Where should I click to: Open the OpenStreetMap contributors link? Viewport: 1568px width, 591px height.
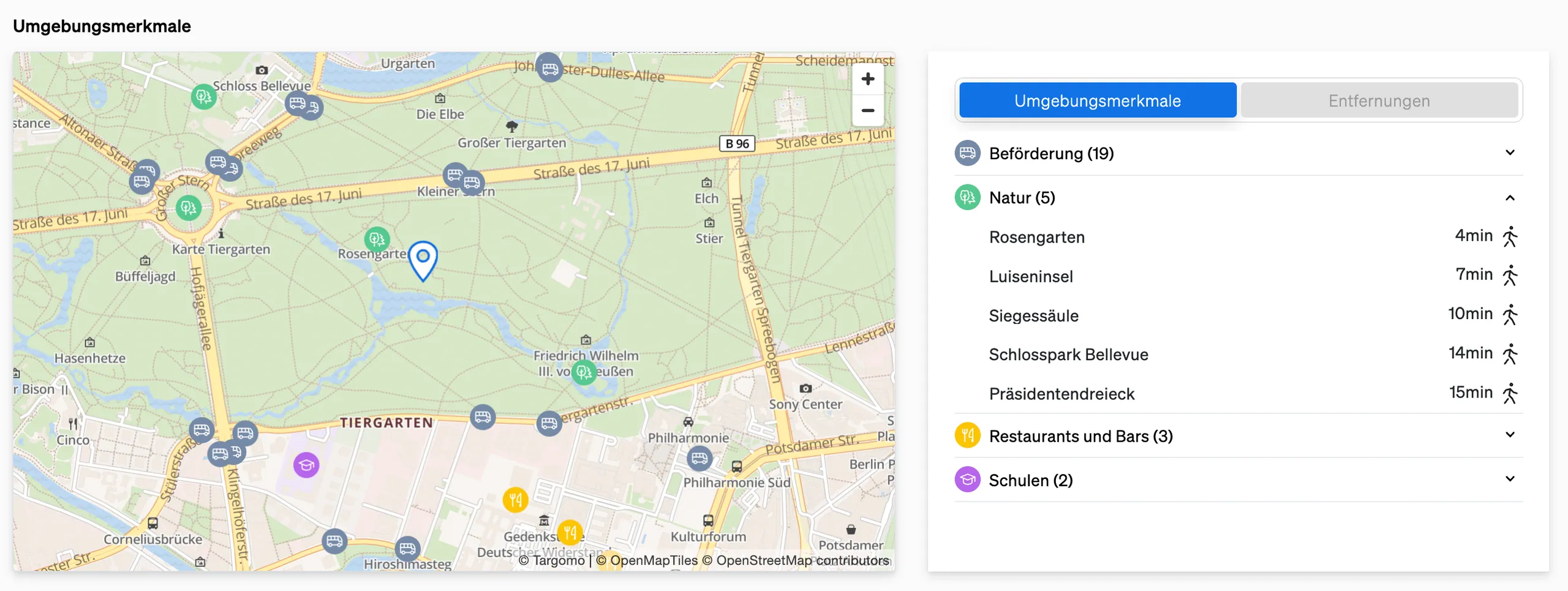[x=795, y=560]
